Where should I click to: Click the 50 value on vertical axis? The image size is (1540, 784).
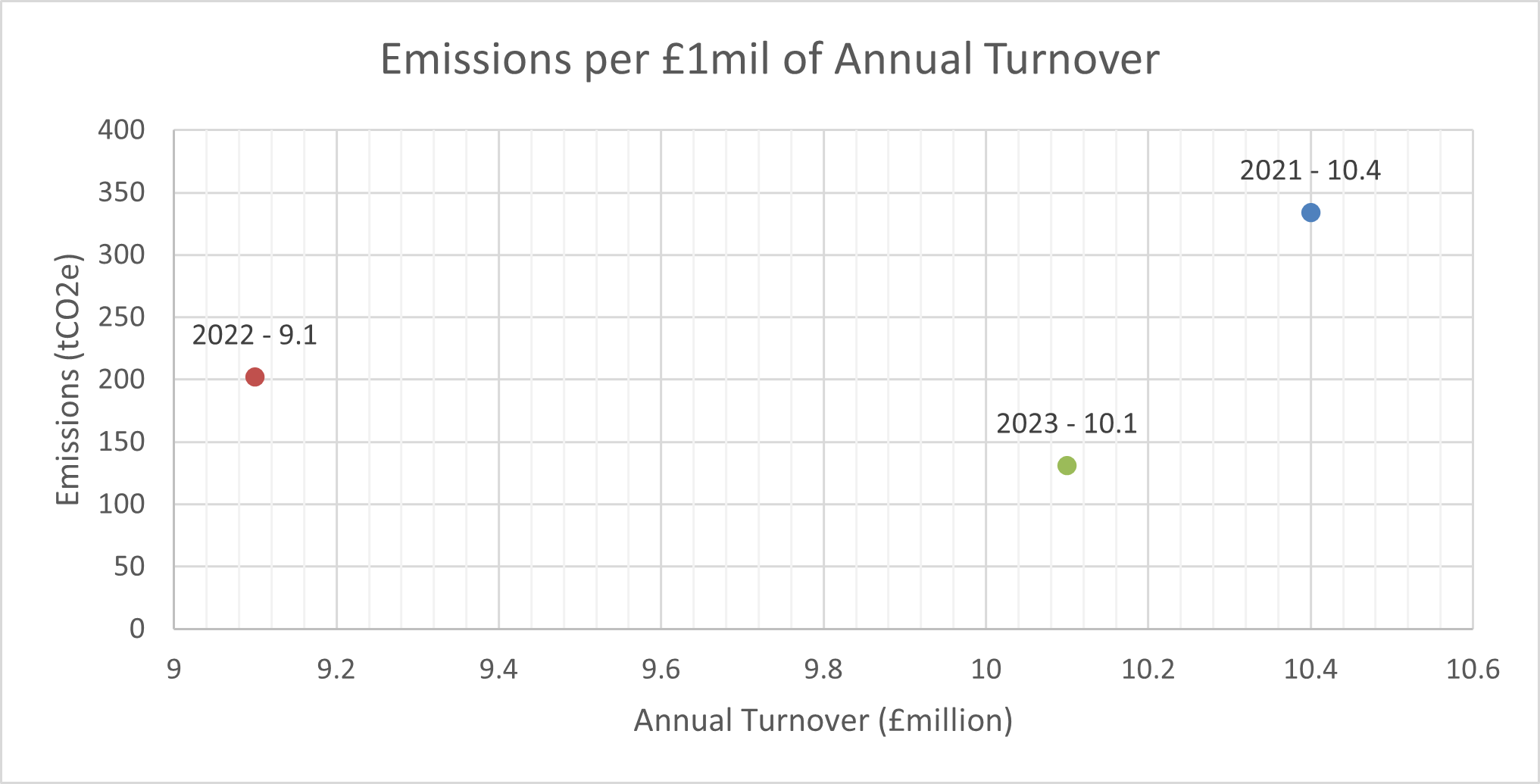coord(130,567)
